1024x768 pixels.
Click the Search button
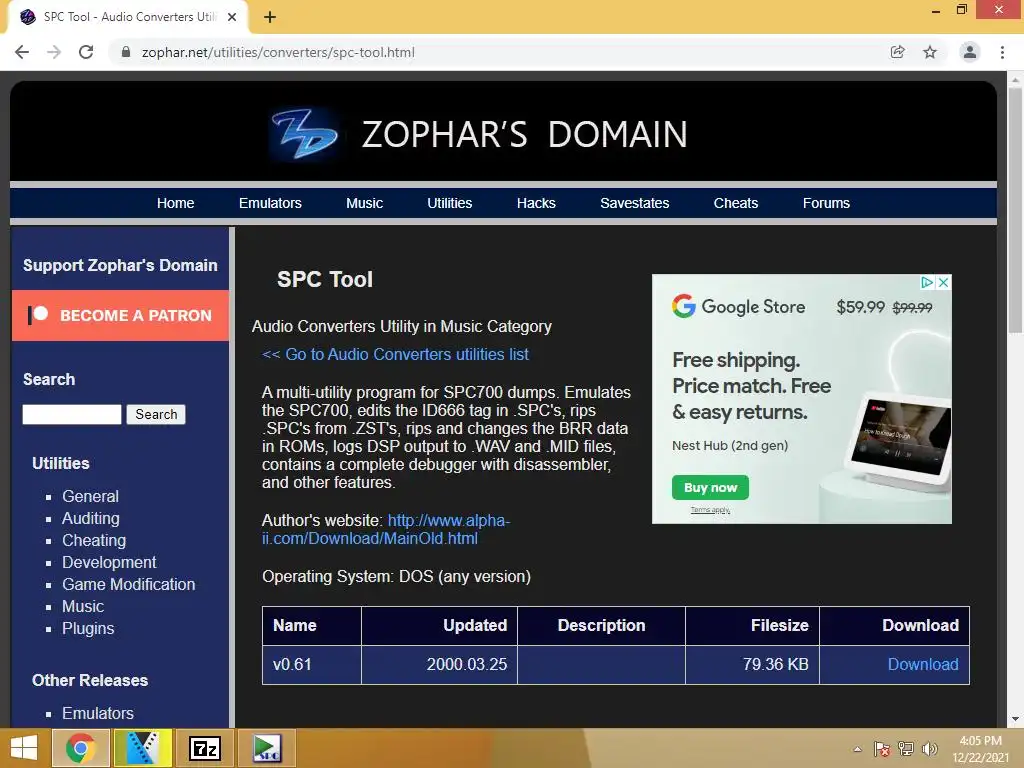pyautogui.click(x=156, y=414)
